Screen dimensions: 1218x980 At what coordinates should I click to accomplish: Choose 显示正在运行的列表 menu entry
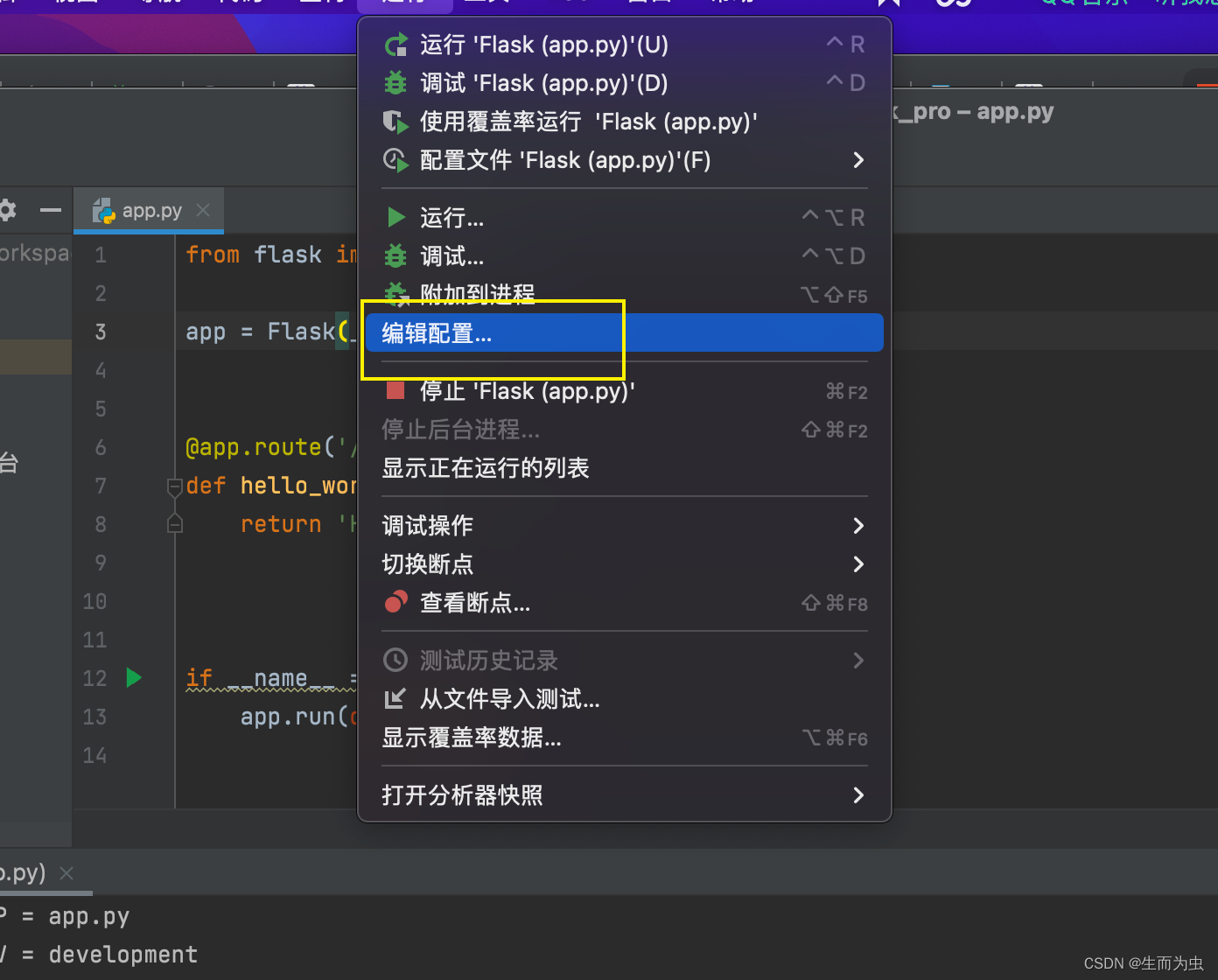pyautogui.click(x=485, y=467)
